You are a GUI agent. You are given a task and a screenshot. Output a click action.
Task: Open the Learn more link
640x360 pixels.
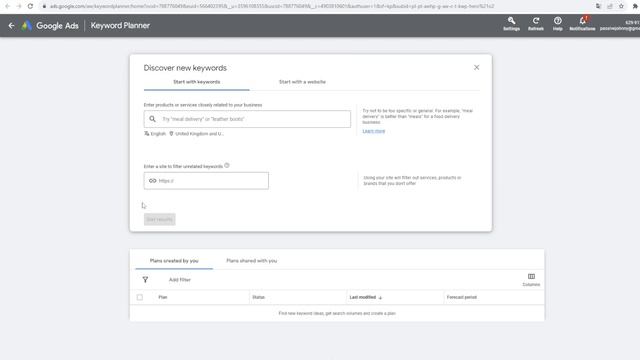pos(374,131)
